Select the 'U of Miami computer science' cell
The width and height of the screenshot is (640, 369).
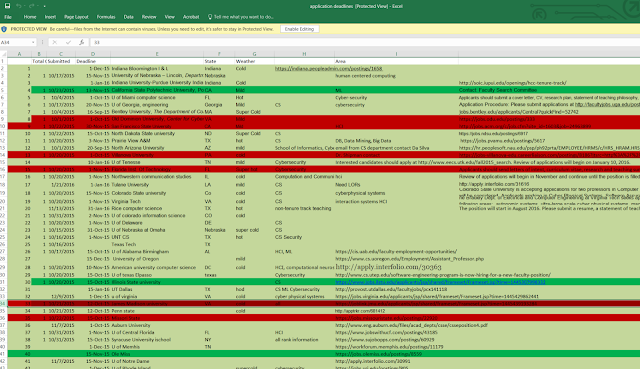pyautogui.click(x=157, y=98)
